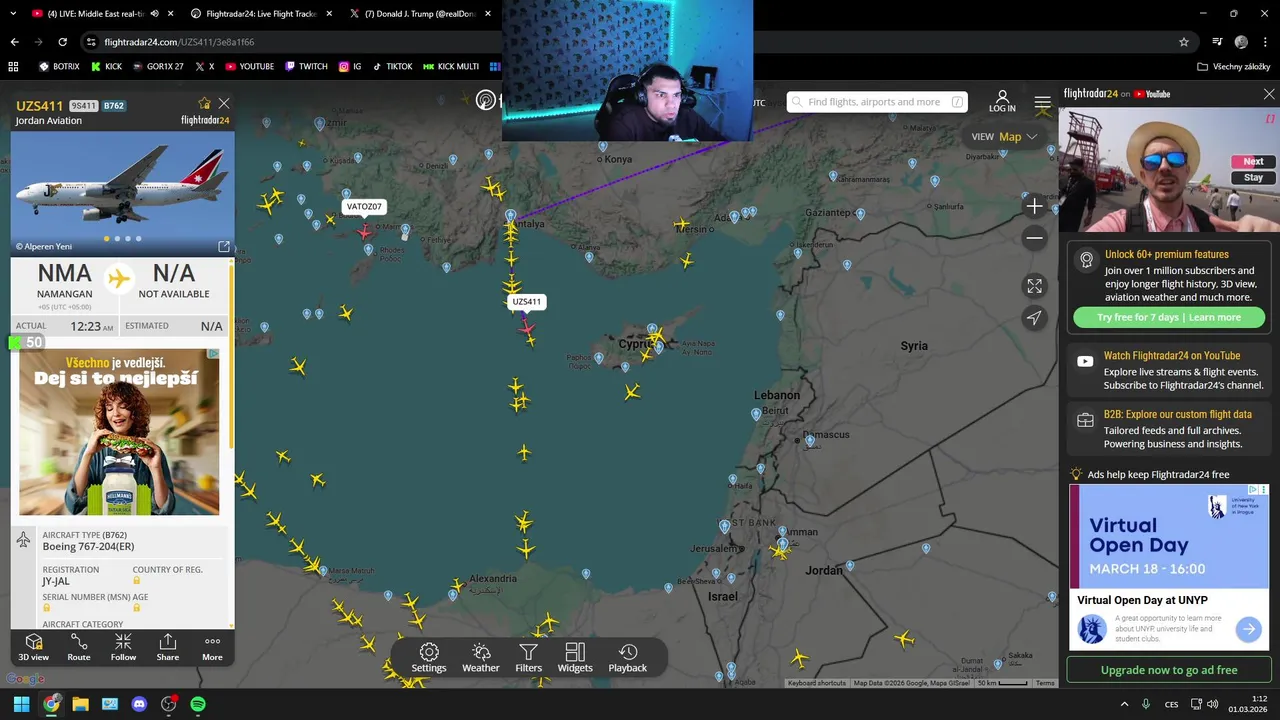Show hidden system tray icons
Image resolution: width=1280 pixels, height=720 pixels.
(x=1124, y=704)
